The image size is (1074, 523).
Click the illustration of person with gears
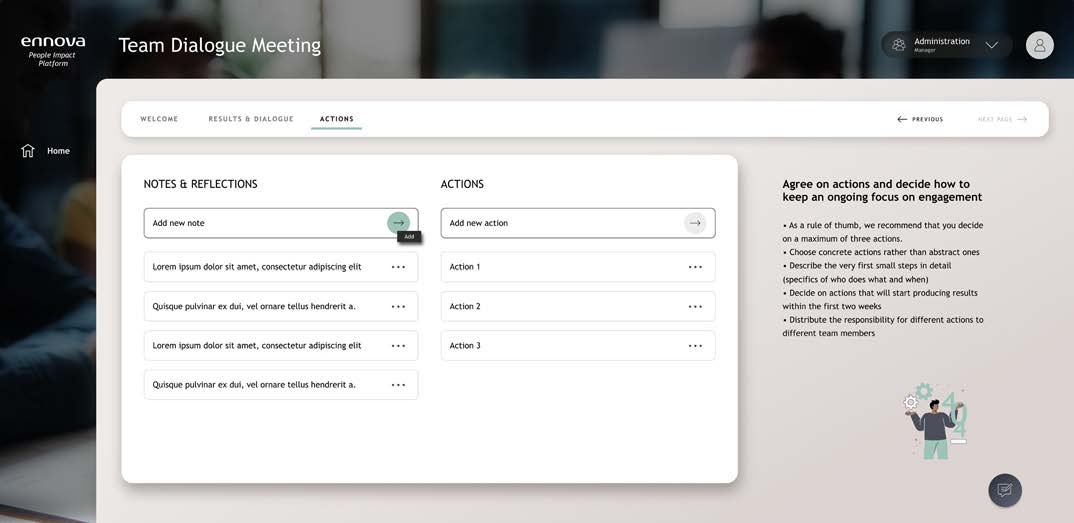click(x=937, y=420)
